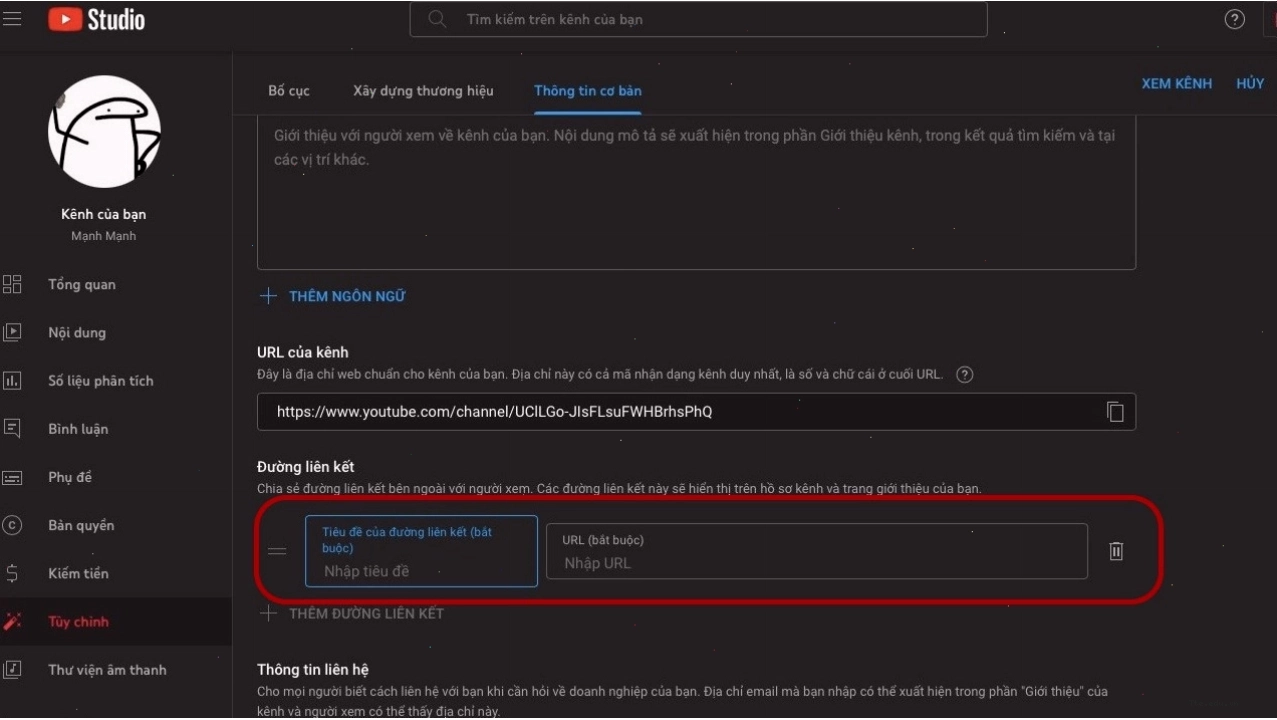Click the Mạnh Mạnh channel name
Screen dimensions: 1277x720
[104, 236]
